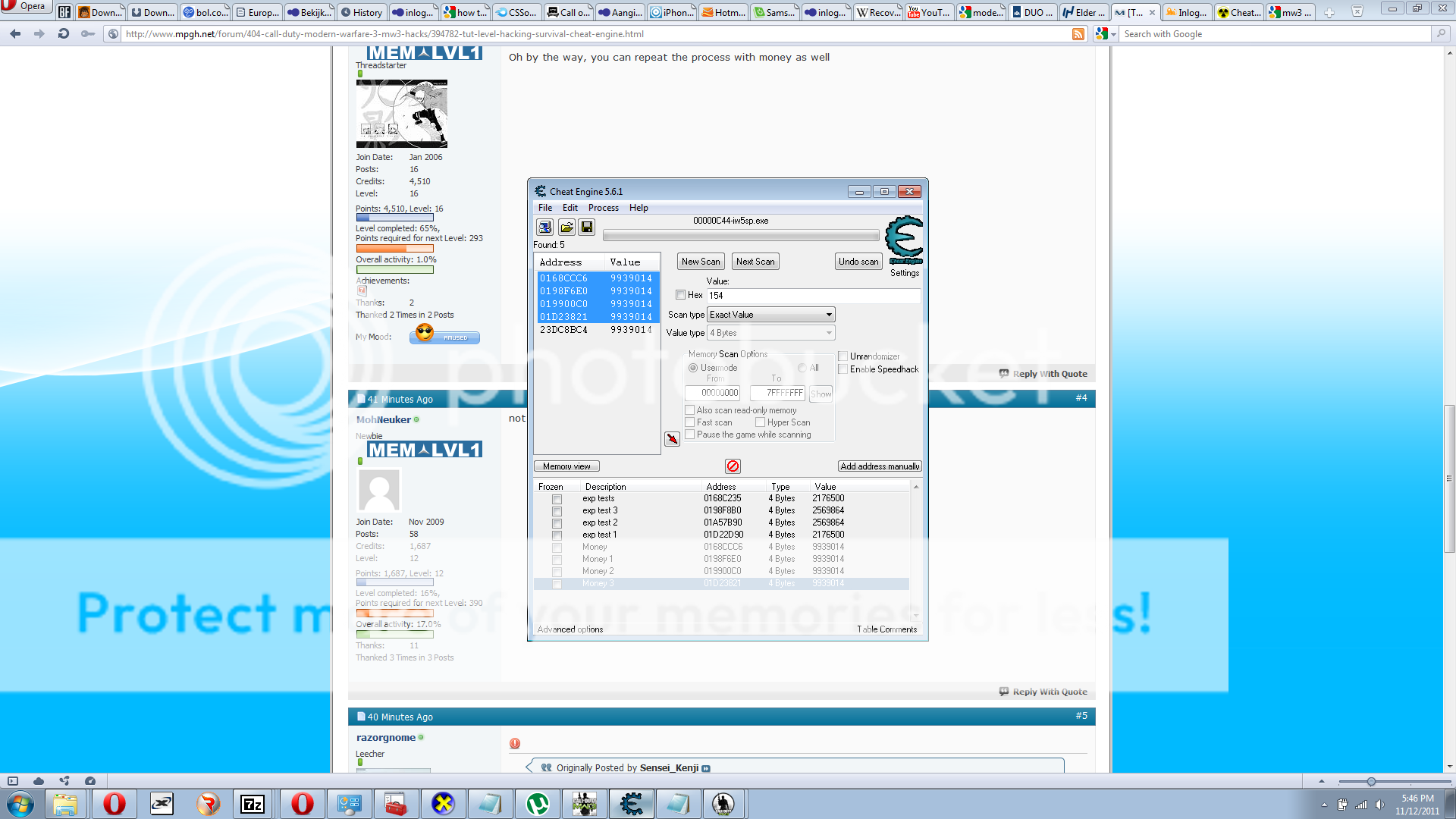Check Also scan read-only memory
The height and width of the screenshot is (819, 1456).
click(689, 410)
